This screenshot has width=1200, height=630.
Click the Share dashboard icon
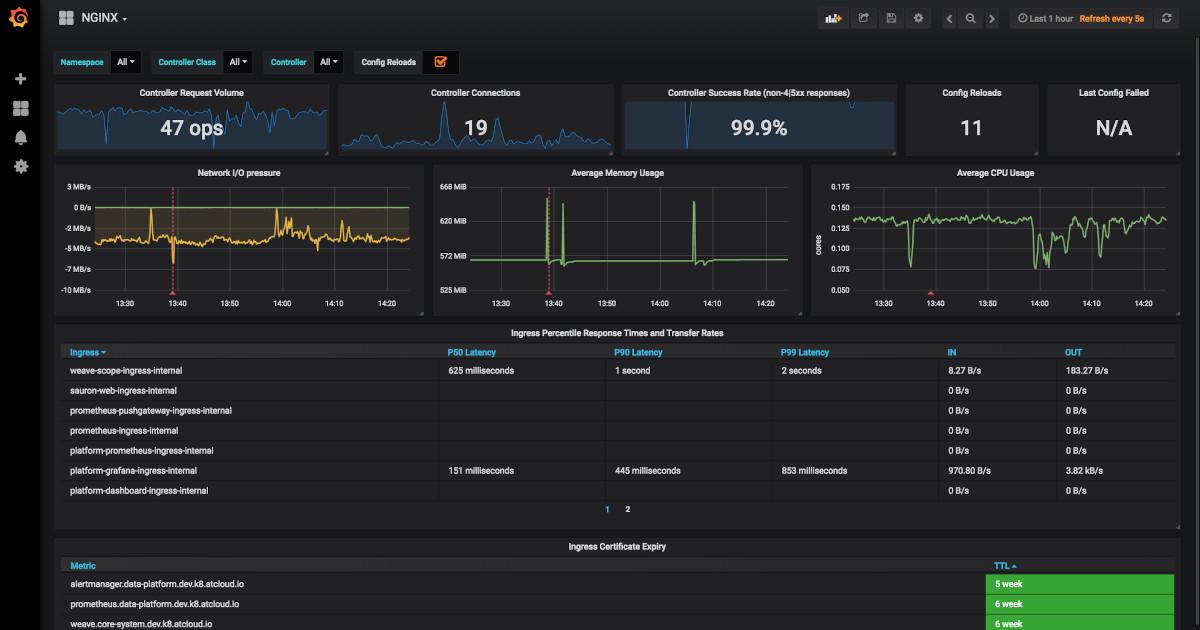(x=862, y=18)
